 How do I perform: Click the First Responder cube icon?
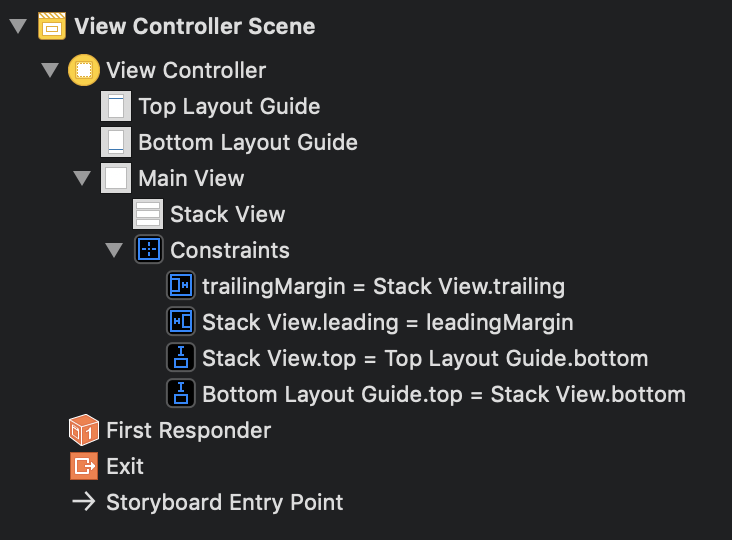pyautogui.click(x=84, y=430)
